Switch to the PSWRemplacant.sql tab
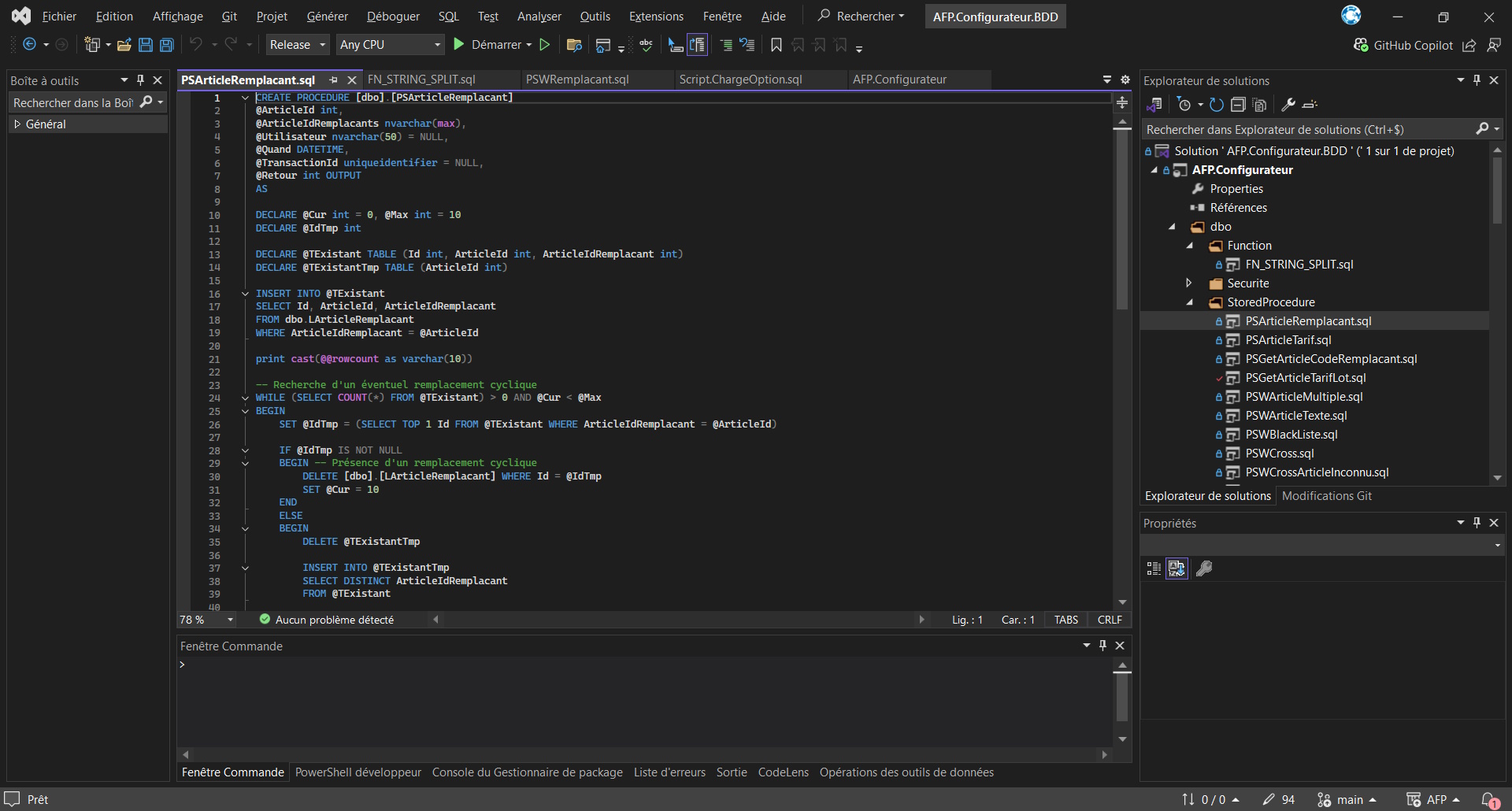Image resolution: width=1512 pixels, height=811 pixels. tap(577, 80)
